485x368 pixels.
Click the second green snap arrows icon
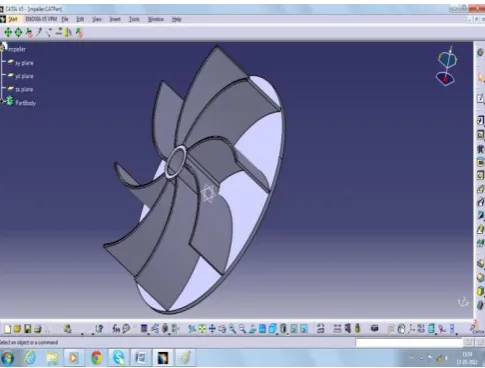pos(18,32)
